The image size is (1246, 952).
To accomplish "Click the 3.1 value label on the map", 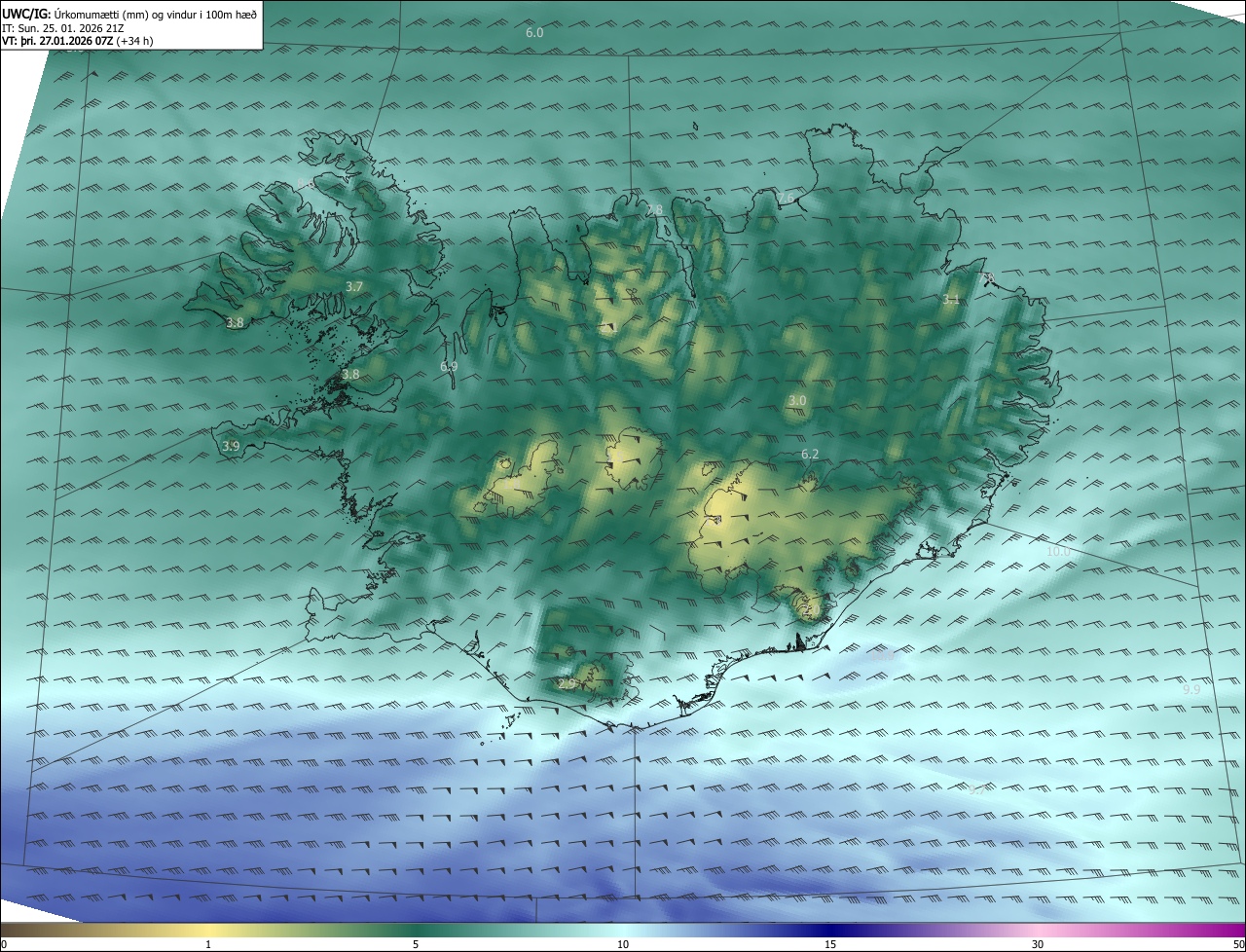I will (x=951, y=300).
